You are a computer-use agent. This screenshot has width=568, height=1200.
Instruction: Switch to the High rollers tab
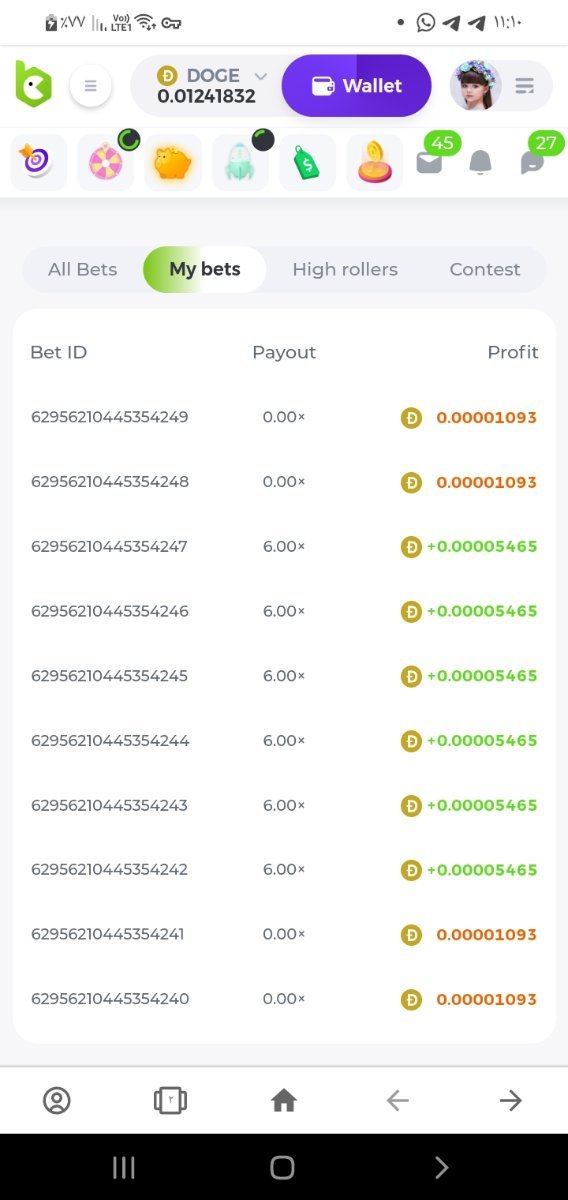click(x=345, y=269)
